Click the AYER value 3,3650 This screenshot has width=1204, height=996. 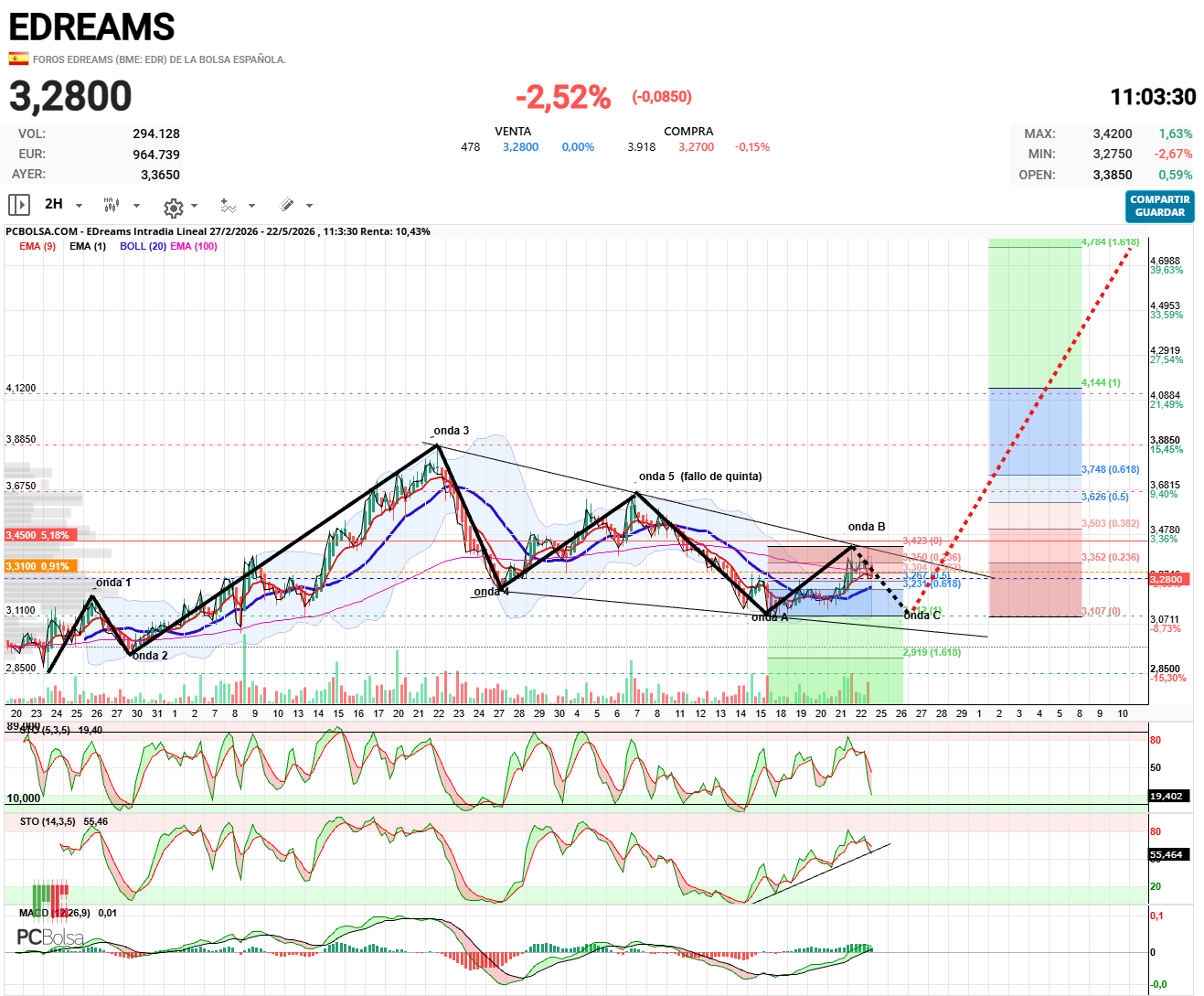click(x=160, y=175)
